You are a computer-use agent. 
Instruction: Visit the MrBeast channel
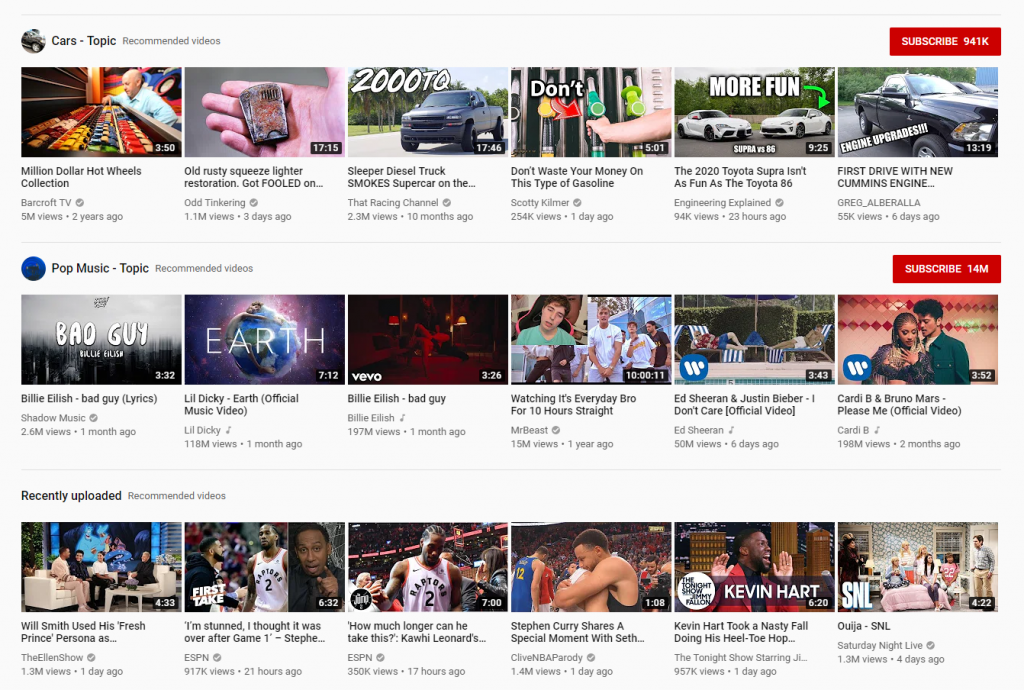point(529,430)
